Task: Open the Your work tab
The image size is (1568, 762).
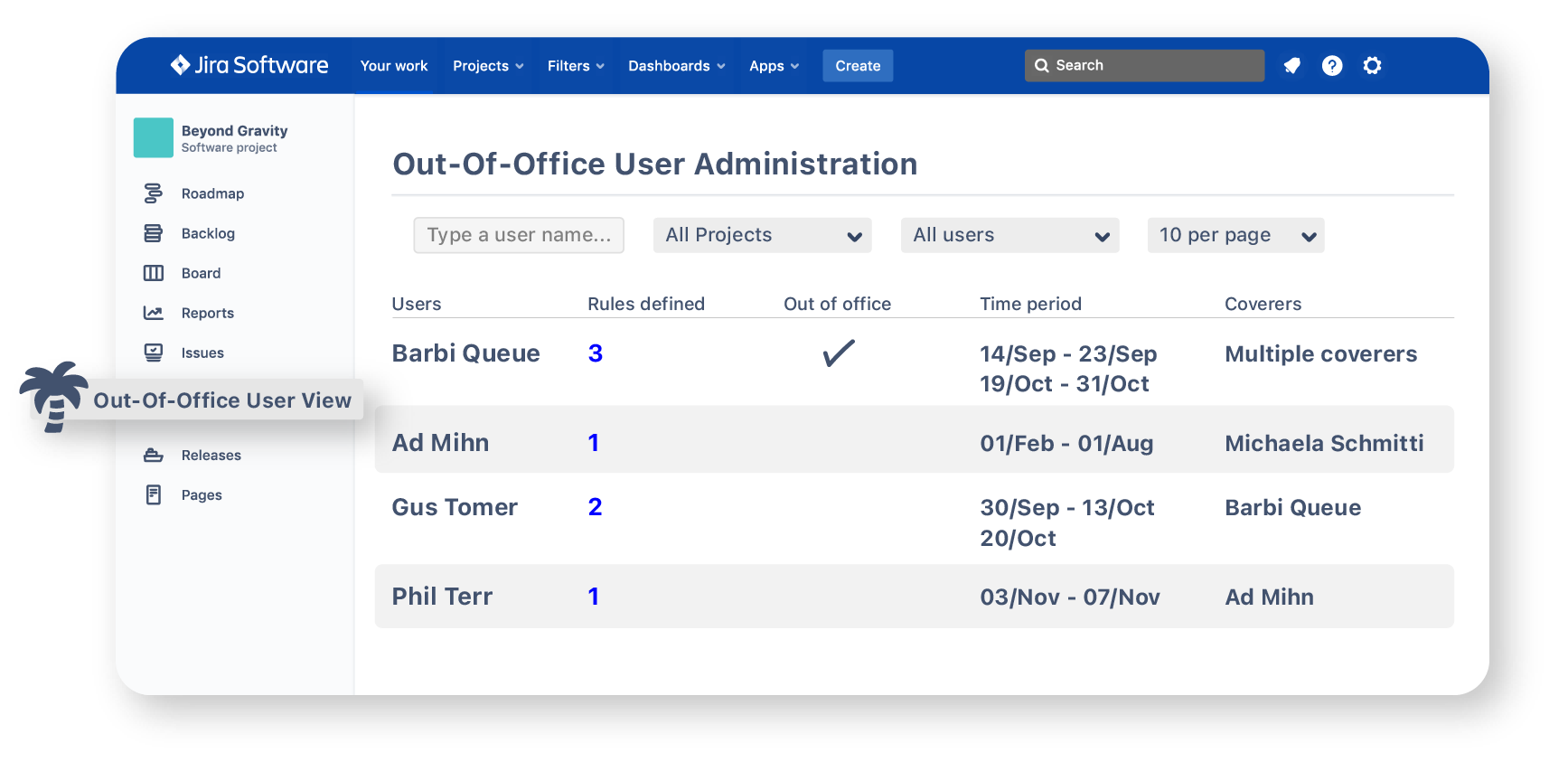Action: click(394, 66)
